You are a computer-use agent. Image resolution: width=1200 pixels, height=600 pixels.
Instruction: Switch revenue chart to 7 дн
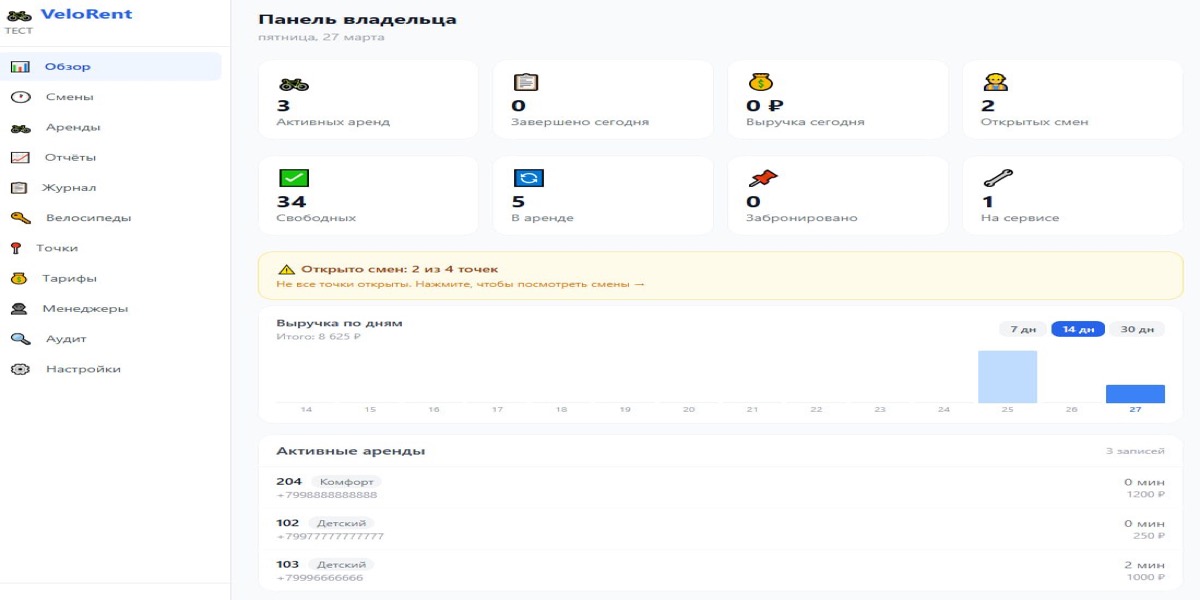coord(1022,329)
